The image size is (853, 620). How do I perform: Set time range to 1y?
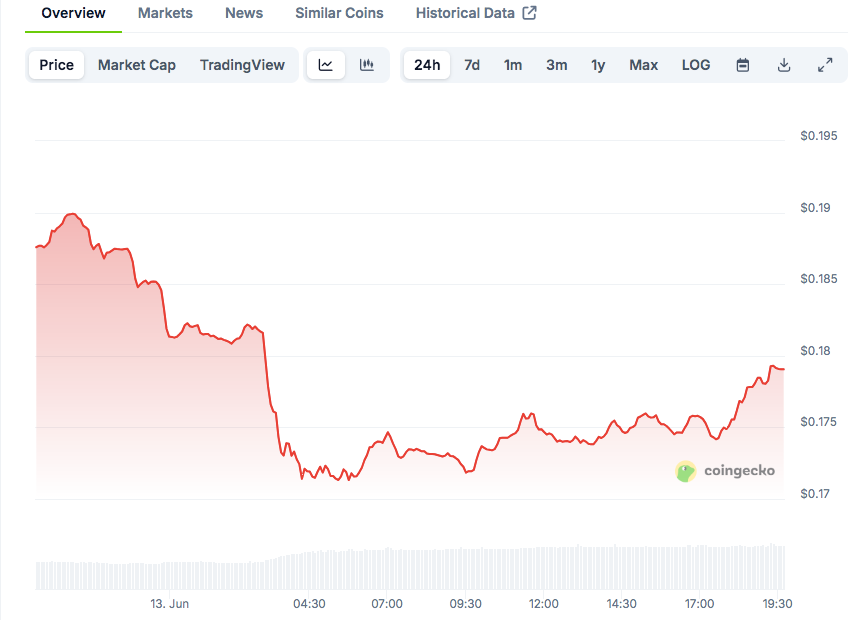tap(598, 65)
